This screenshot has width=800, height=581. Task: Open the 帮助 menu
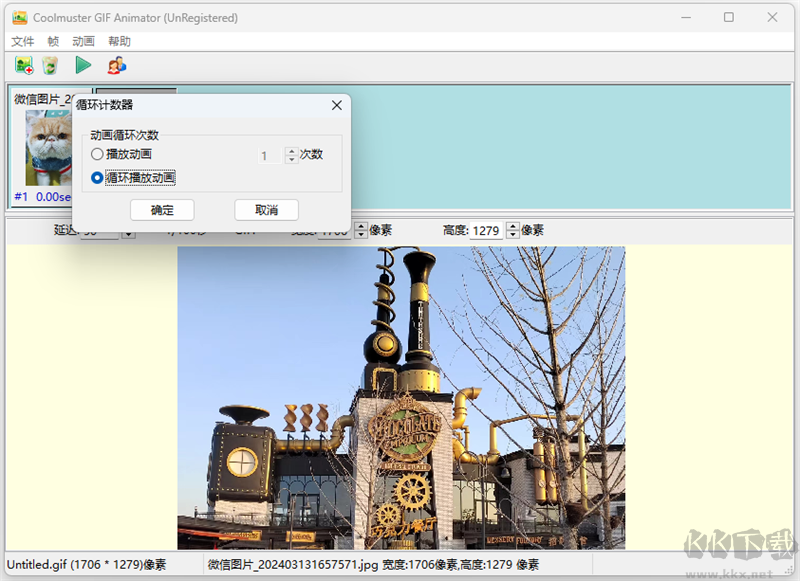(x=119, y=41)
